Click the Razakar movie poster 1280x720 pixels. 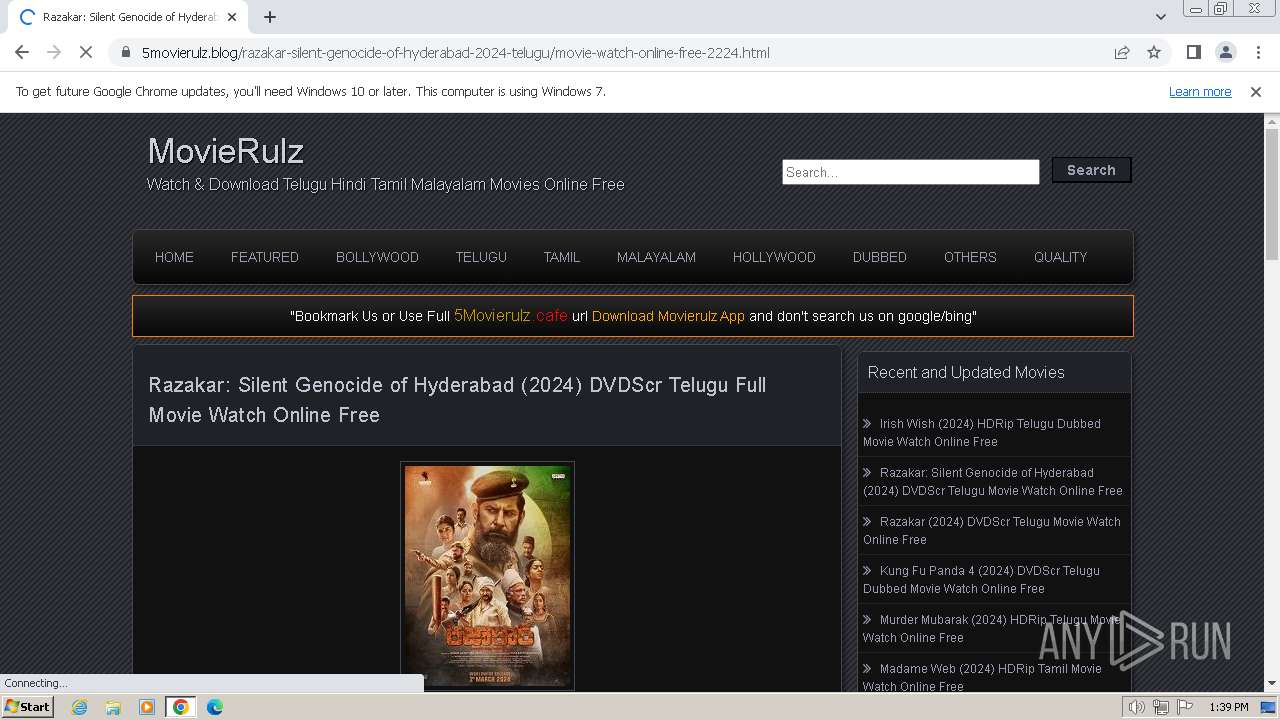pyautogui.click(x=487, y=575)
